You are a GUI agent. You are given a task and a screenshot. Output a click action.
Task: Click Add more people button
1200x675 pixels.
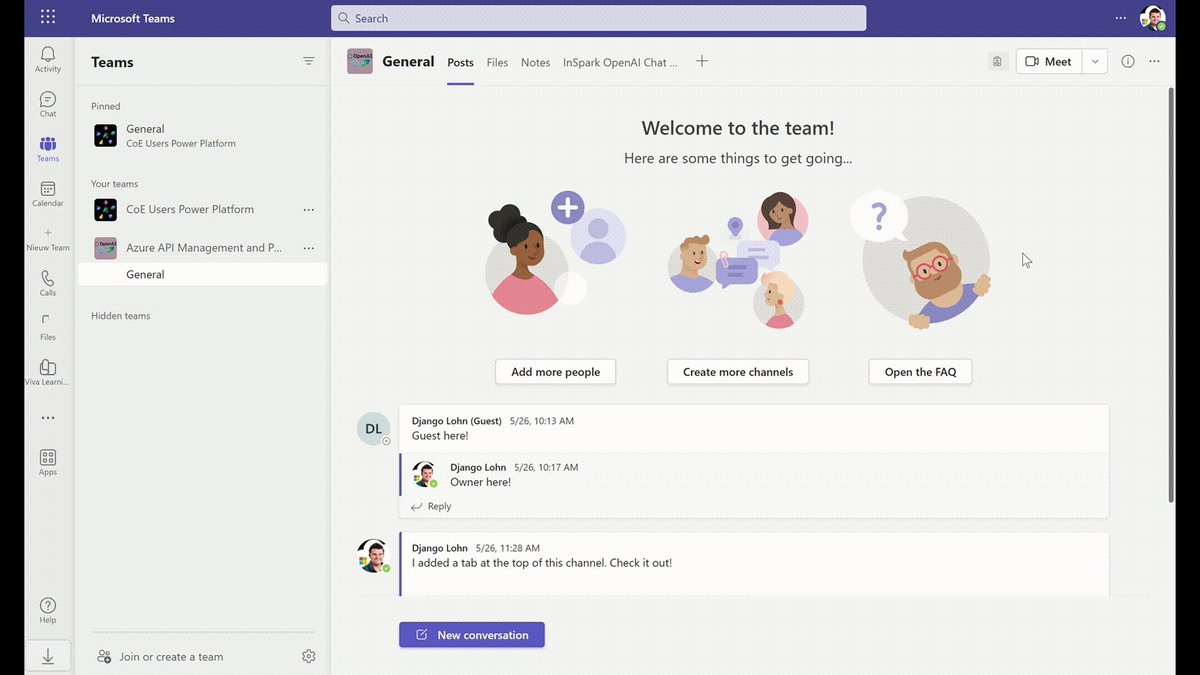555,372
